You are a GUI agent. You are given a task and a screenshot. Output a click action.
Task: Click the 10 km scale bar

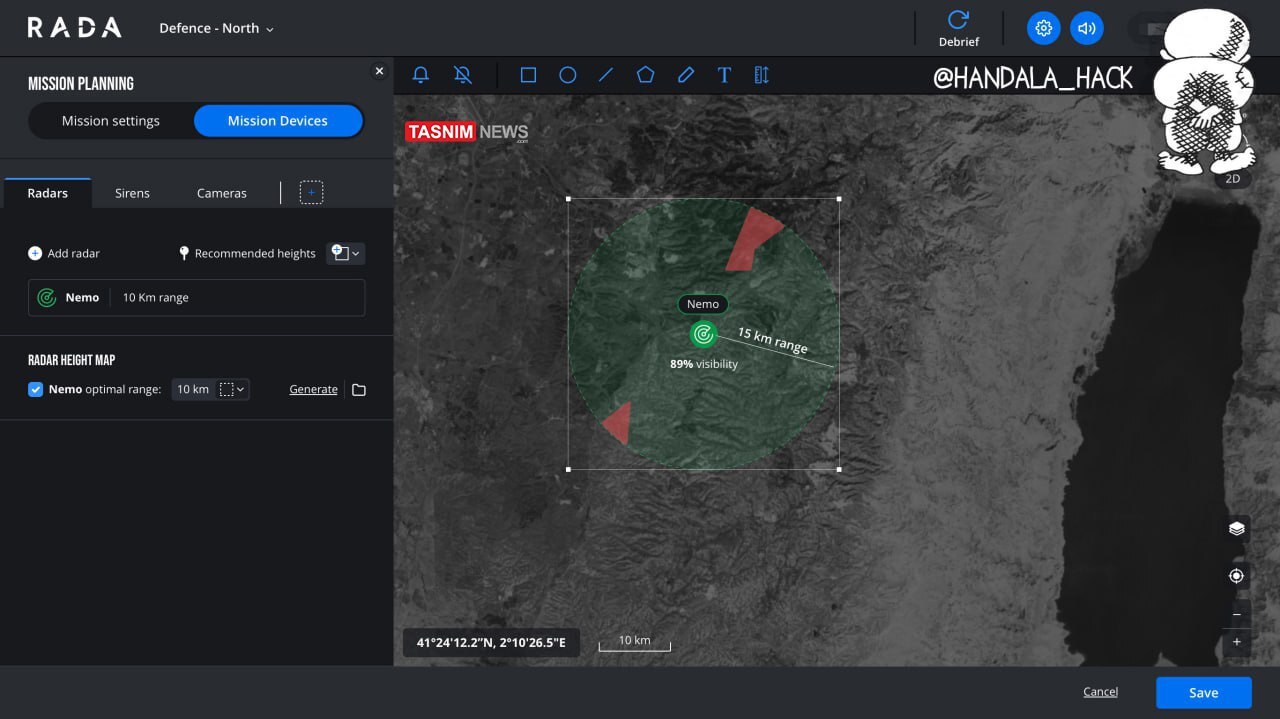coord(634,642)
